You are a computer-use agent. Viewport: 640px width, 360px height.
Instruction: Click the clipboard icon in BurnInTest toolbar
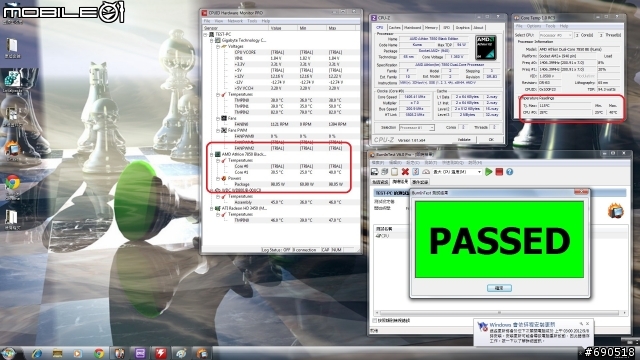[394, 172]
